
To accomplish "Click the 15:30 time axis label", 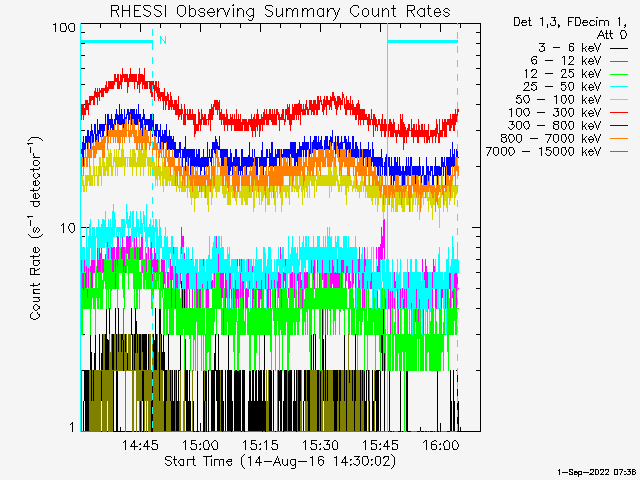I will tap(320, 445).
